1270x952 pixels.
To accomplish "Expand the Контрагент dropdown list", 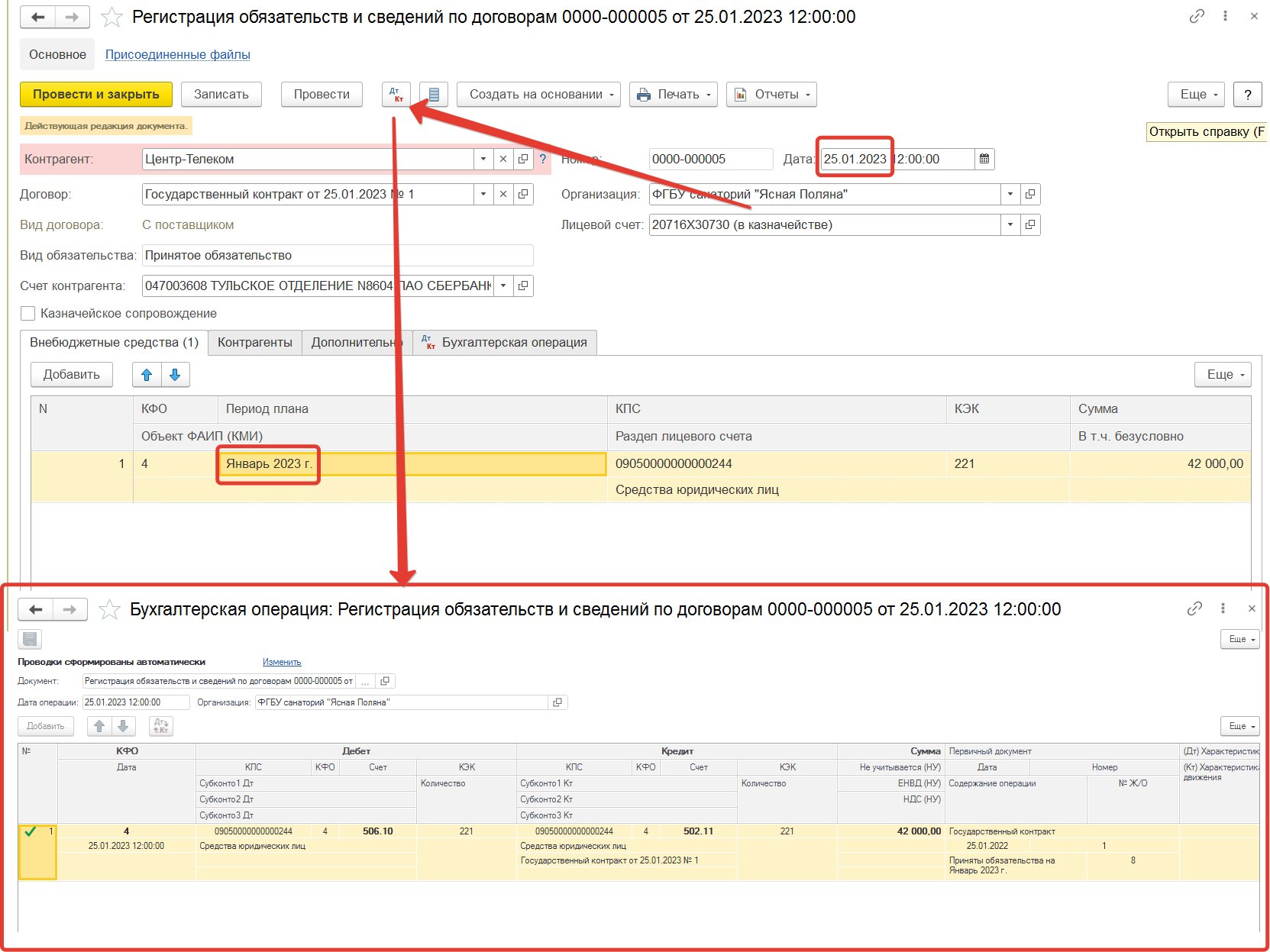I will pyautogui.click(x=483, y=159).
